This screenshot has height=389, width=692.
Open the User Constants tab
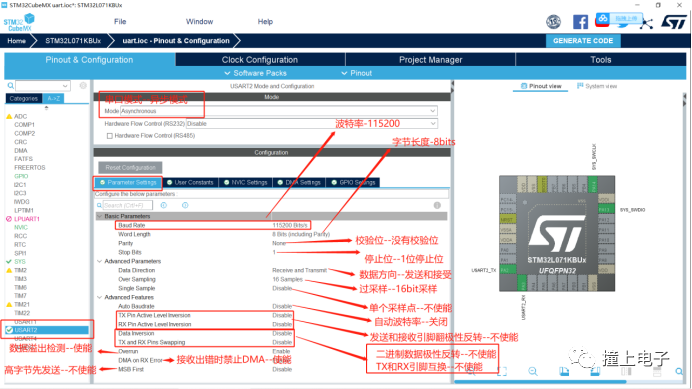[190, 182]
